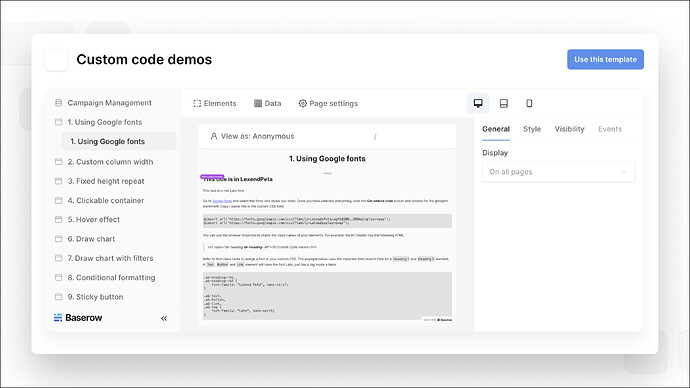The image size is (690, 388).
Task: Click page icon next to 8. Conditional formatting
Action: [x=59, y=278]
